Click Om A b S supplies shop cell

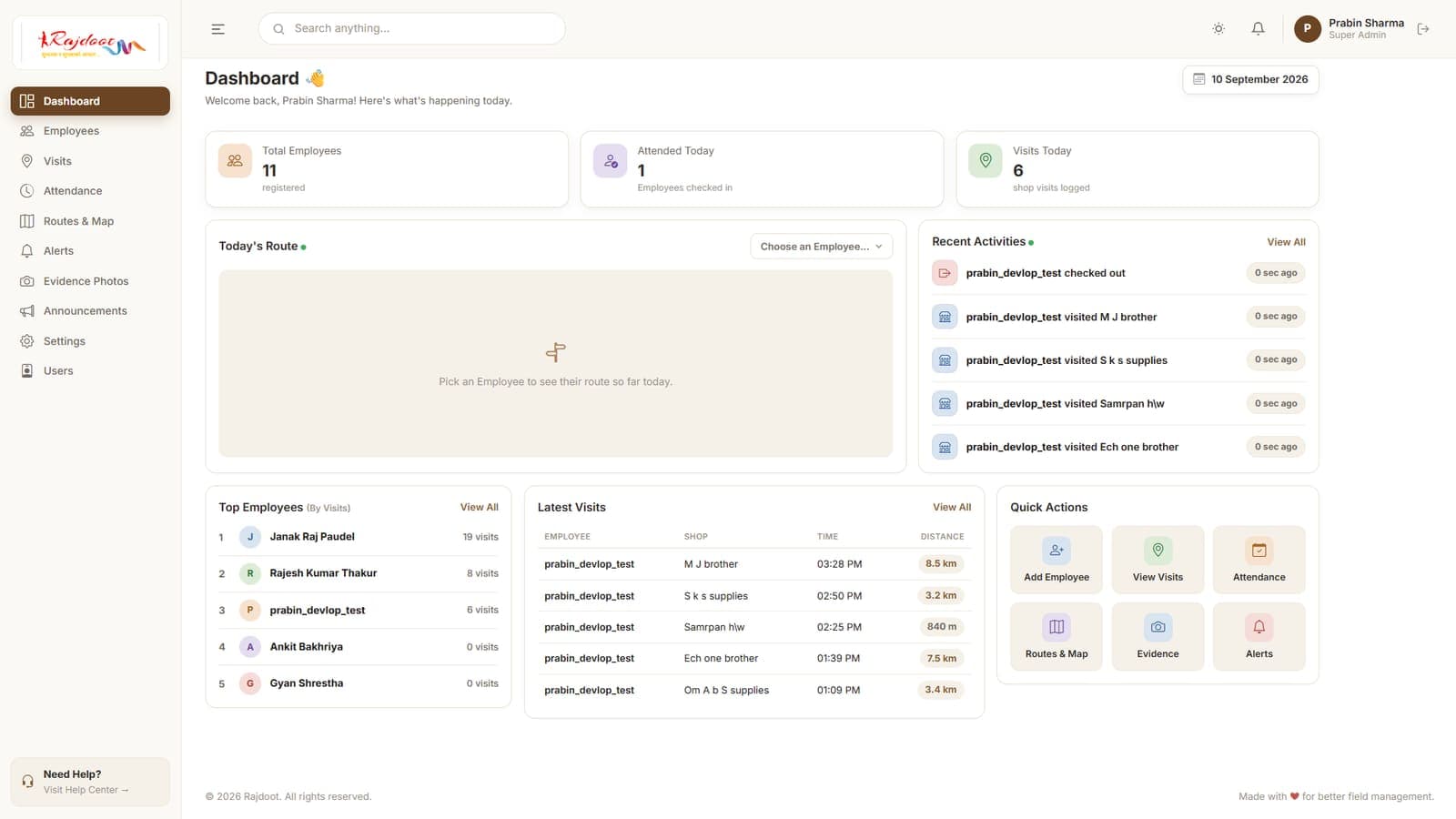(x=726, y=691)
